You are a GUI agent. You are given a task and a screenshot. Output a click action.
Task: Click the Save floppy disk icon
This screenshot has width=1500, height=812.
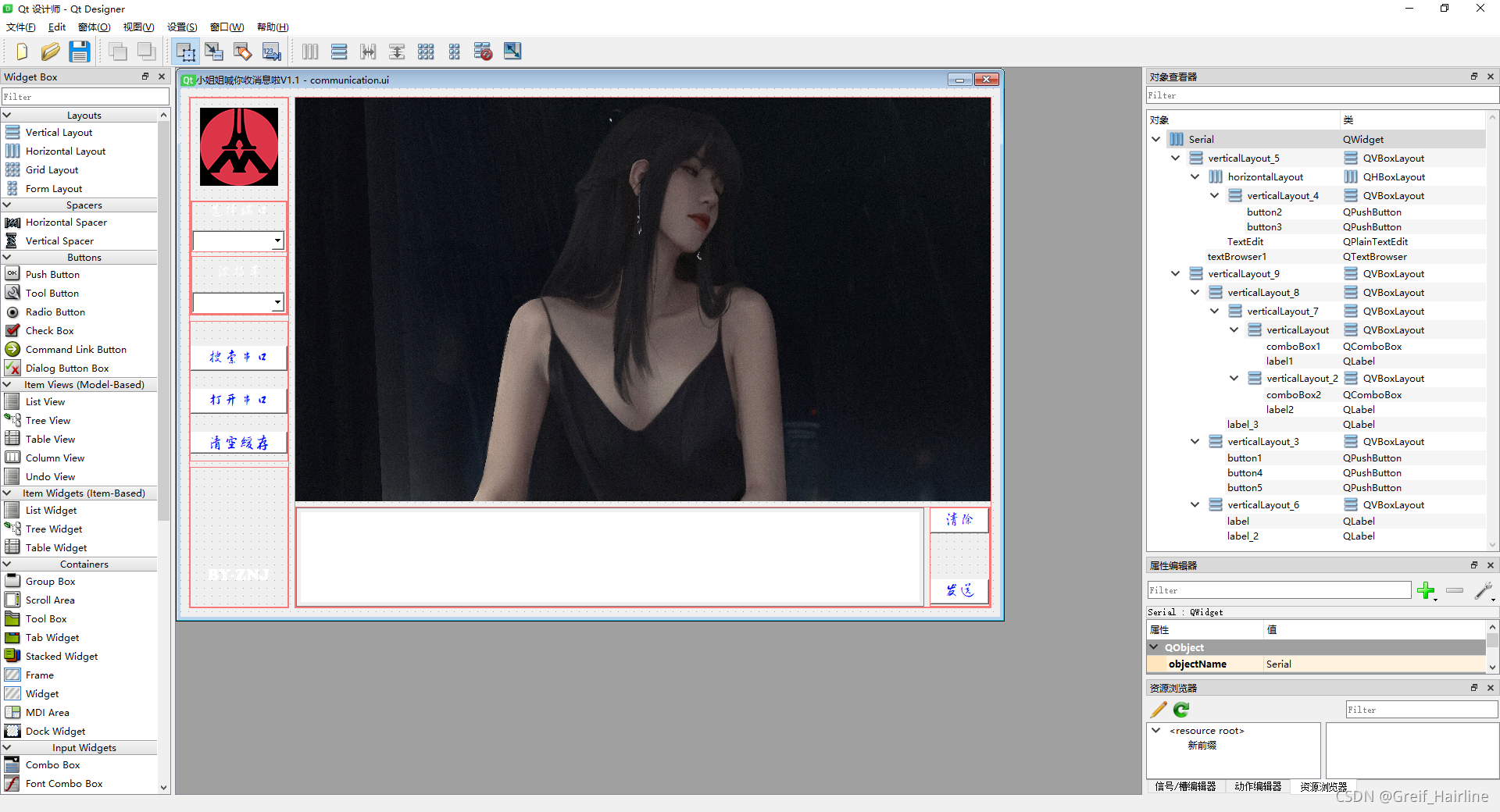pos(80,52)
